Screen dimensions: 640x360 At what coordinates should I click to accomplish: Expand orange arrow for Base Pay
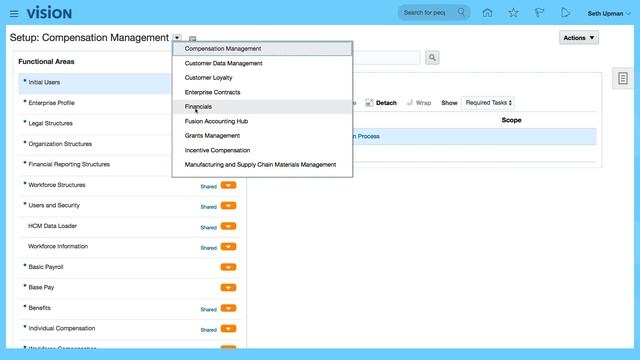pos(229,288)
